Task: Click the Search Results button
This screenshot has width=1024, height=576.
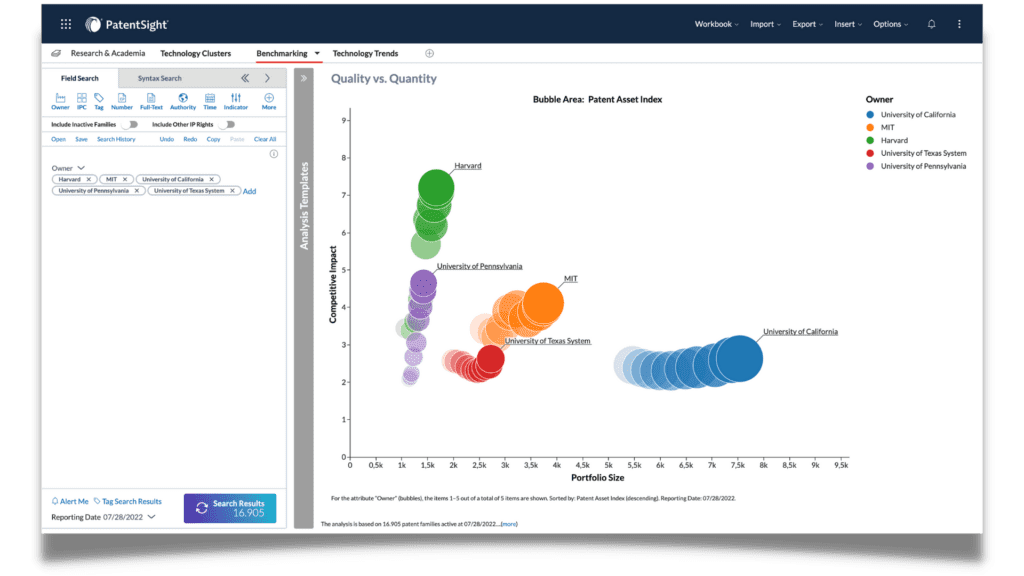Action: [230, 508]
